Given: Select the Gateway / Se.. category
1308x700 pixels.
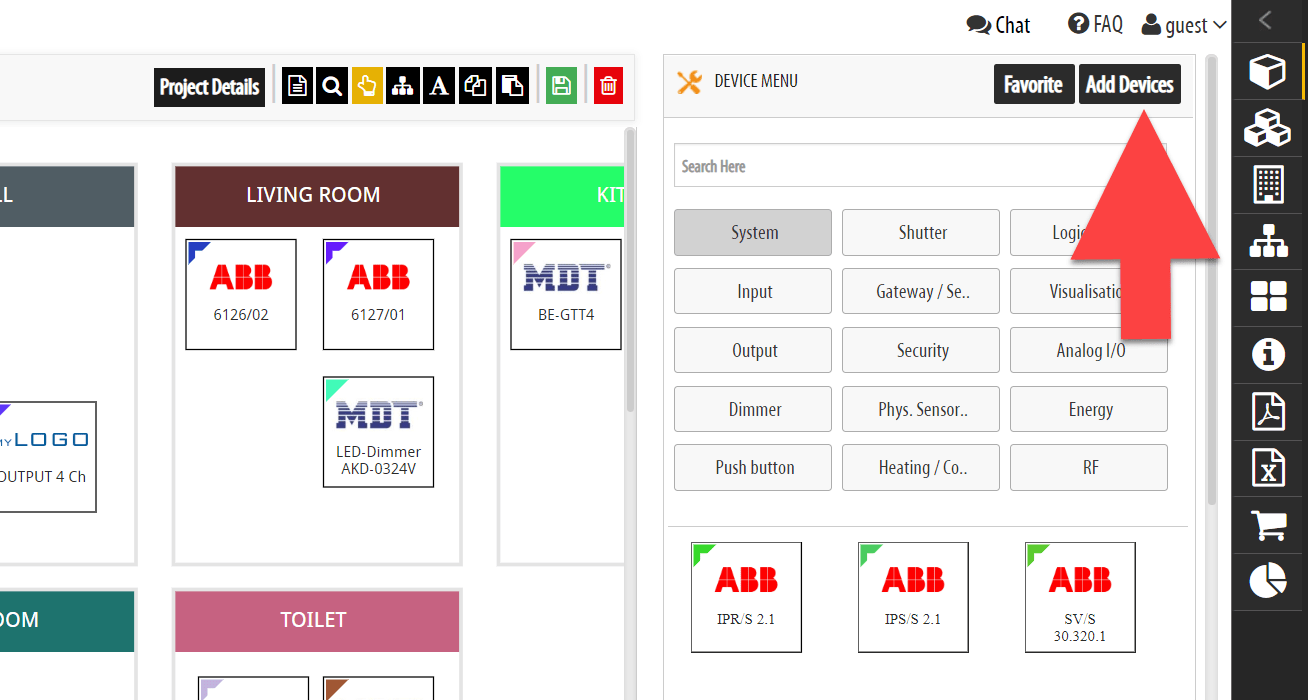Looking at the screenshot, I should [x=921, y=292].
